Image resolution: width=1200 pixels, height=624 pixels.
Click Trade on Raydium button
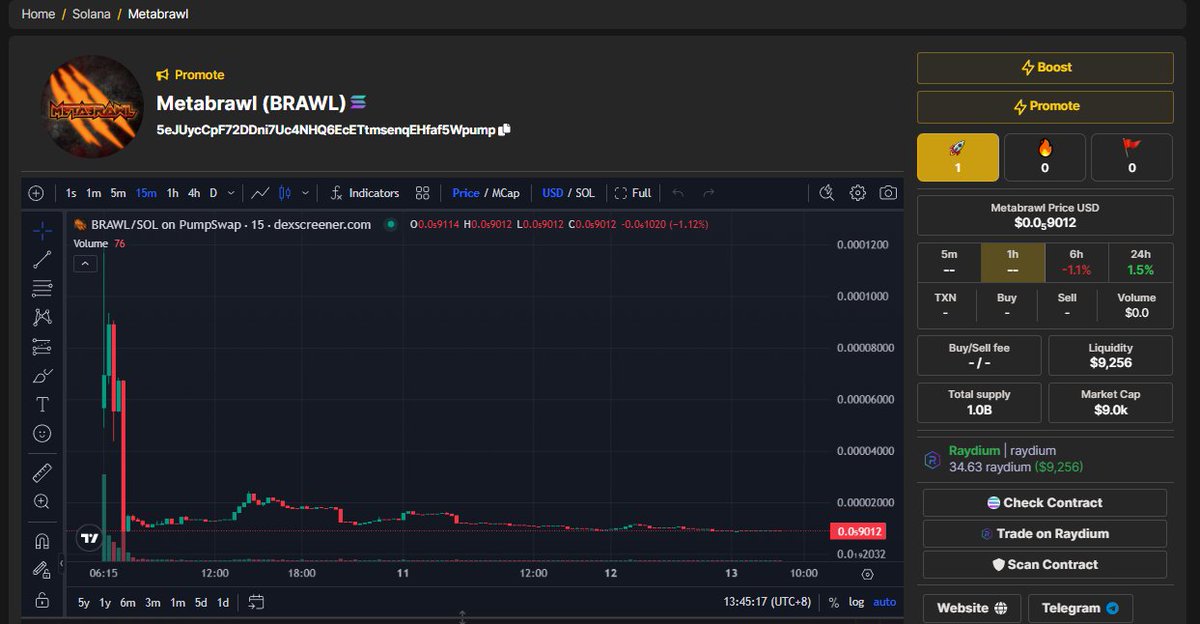point(1045,534)
